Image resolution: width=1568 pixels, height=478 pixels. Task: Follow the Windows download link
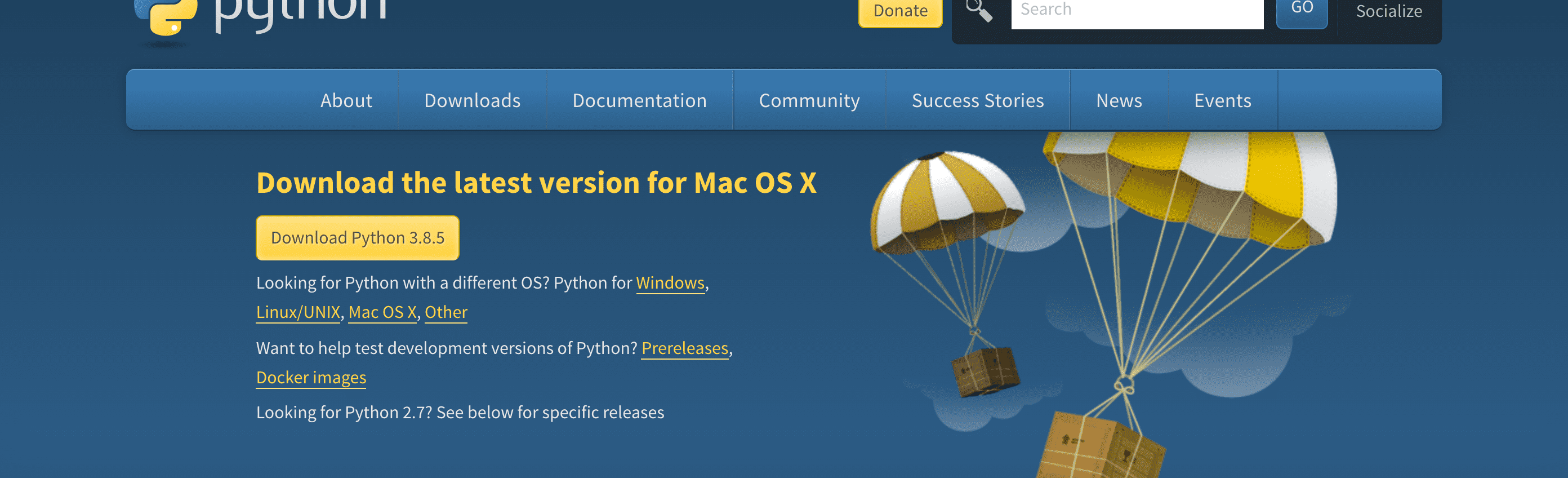[x=670, y=283]
